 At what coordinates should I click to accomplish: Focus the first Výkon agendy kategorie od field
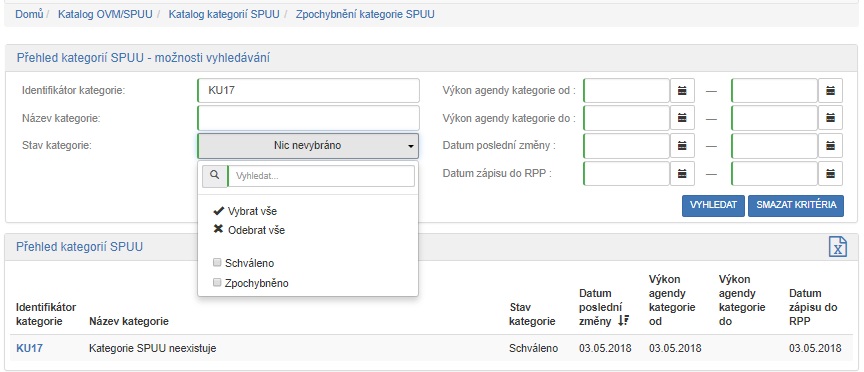627,90
